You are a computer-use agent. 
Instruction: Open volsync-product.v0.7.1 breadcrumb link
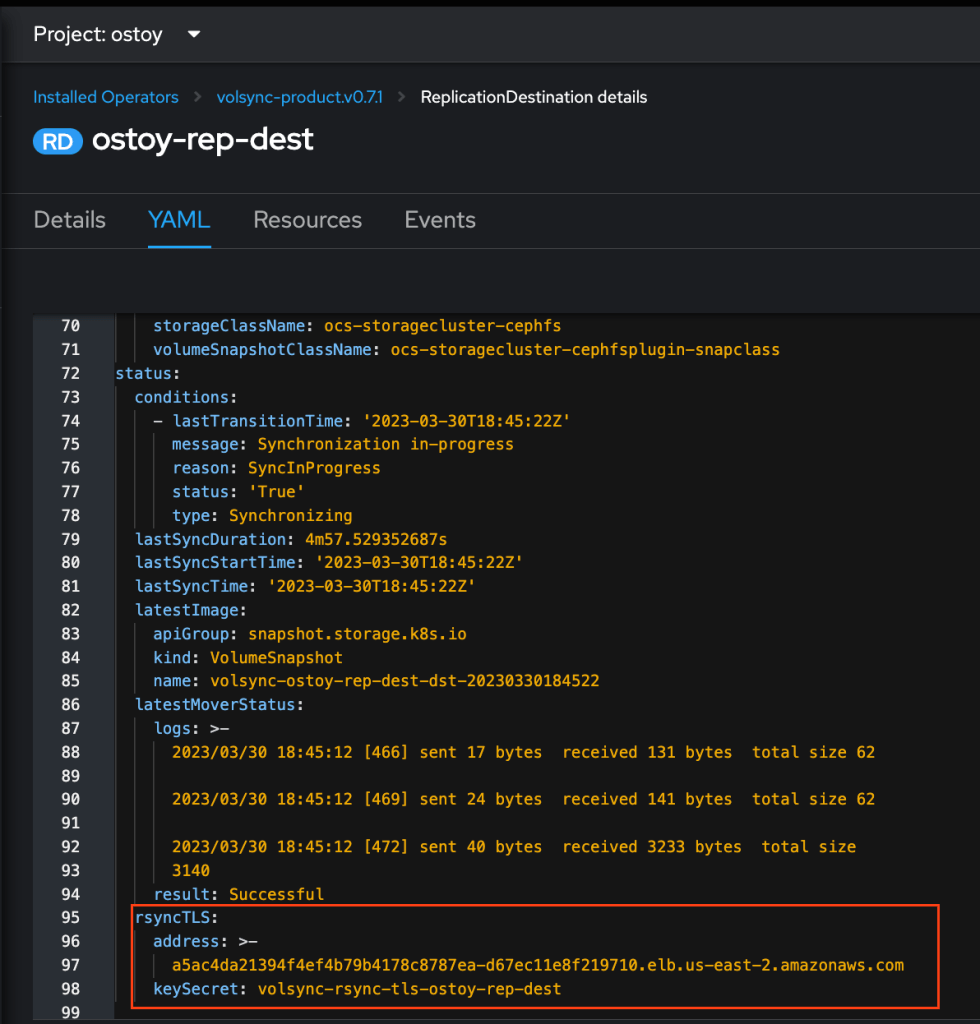pyautogui.click(x=299, y=97)
